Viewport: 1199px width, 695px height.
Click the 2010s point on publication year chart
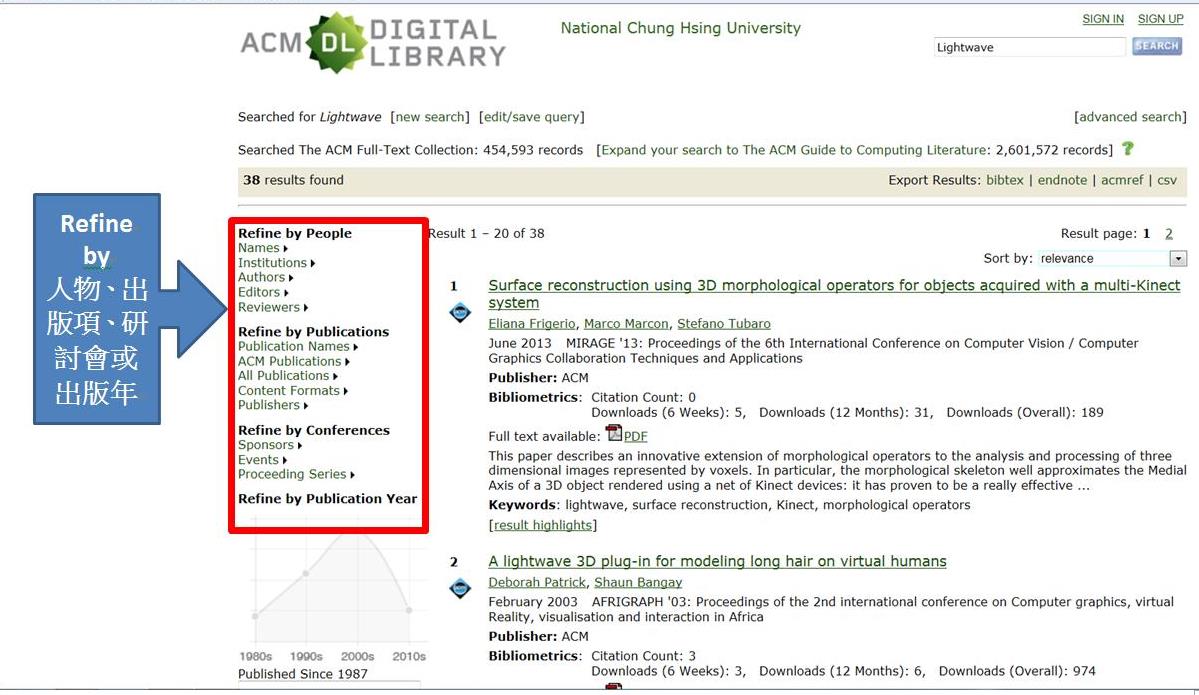pos(409,610)
